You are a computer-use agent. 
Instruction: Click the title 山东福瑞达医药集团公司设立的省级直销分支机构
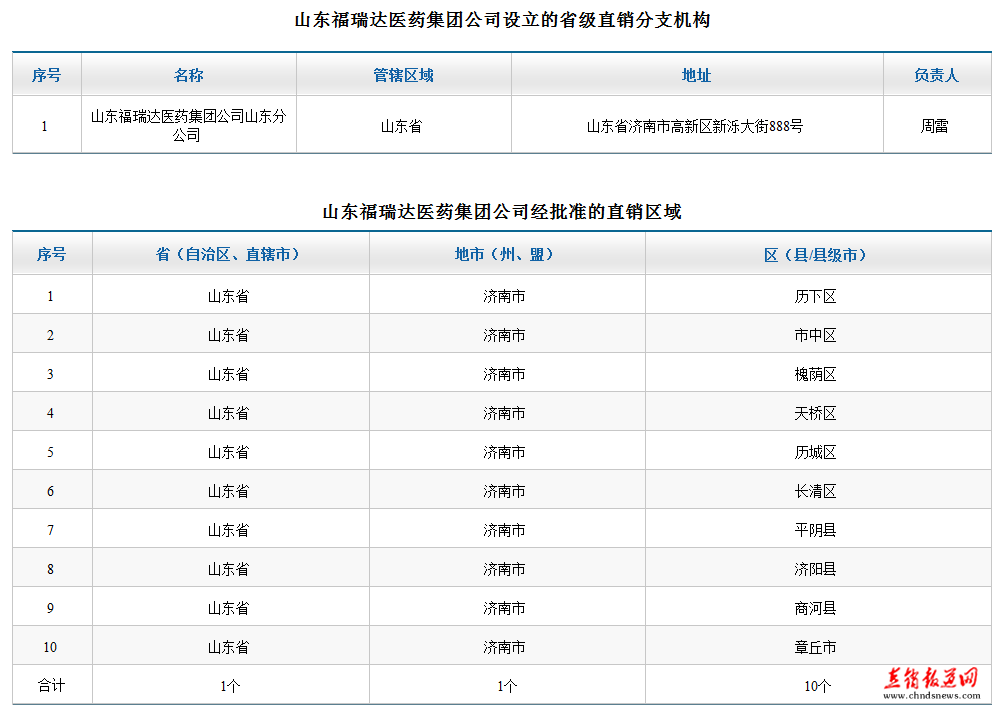pyautogui.click(x=502, y=20)
